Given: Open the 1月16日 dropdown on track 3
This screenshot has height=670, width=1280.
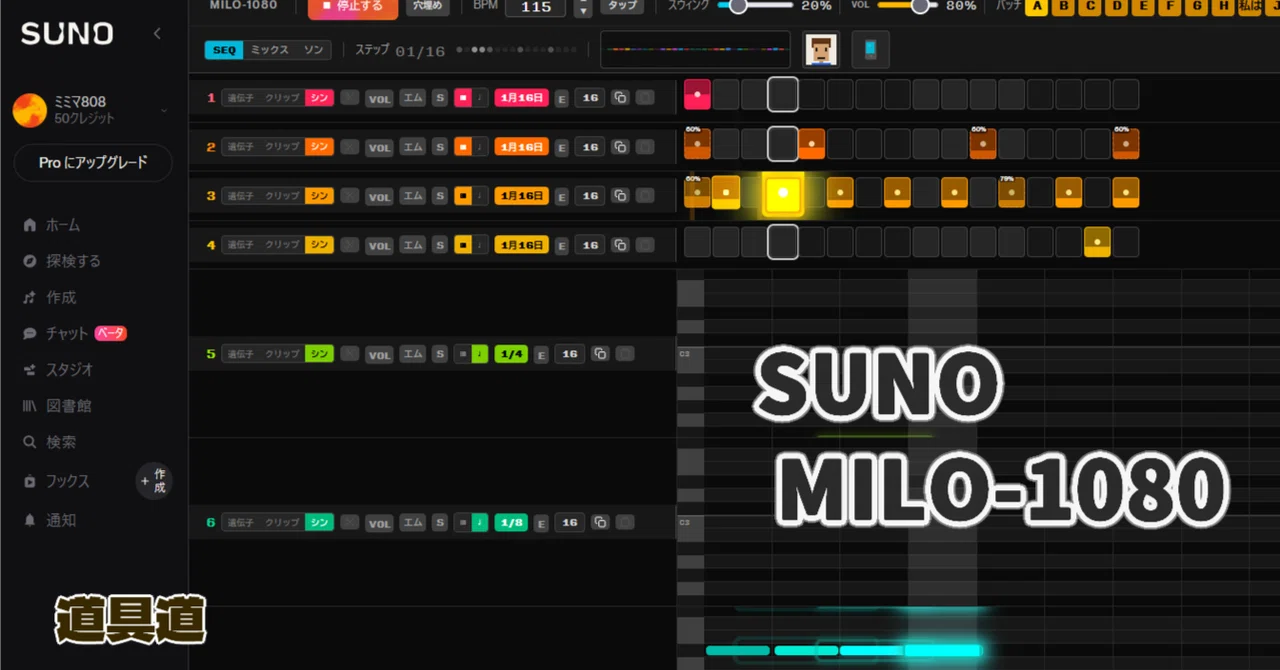Looking at the screenshot, I should (522, 196).
